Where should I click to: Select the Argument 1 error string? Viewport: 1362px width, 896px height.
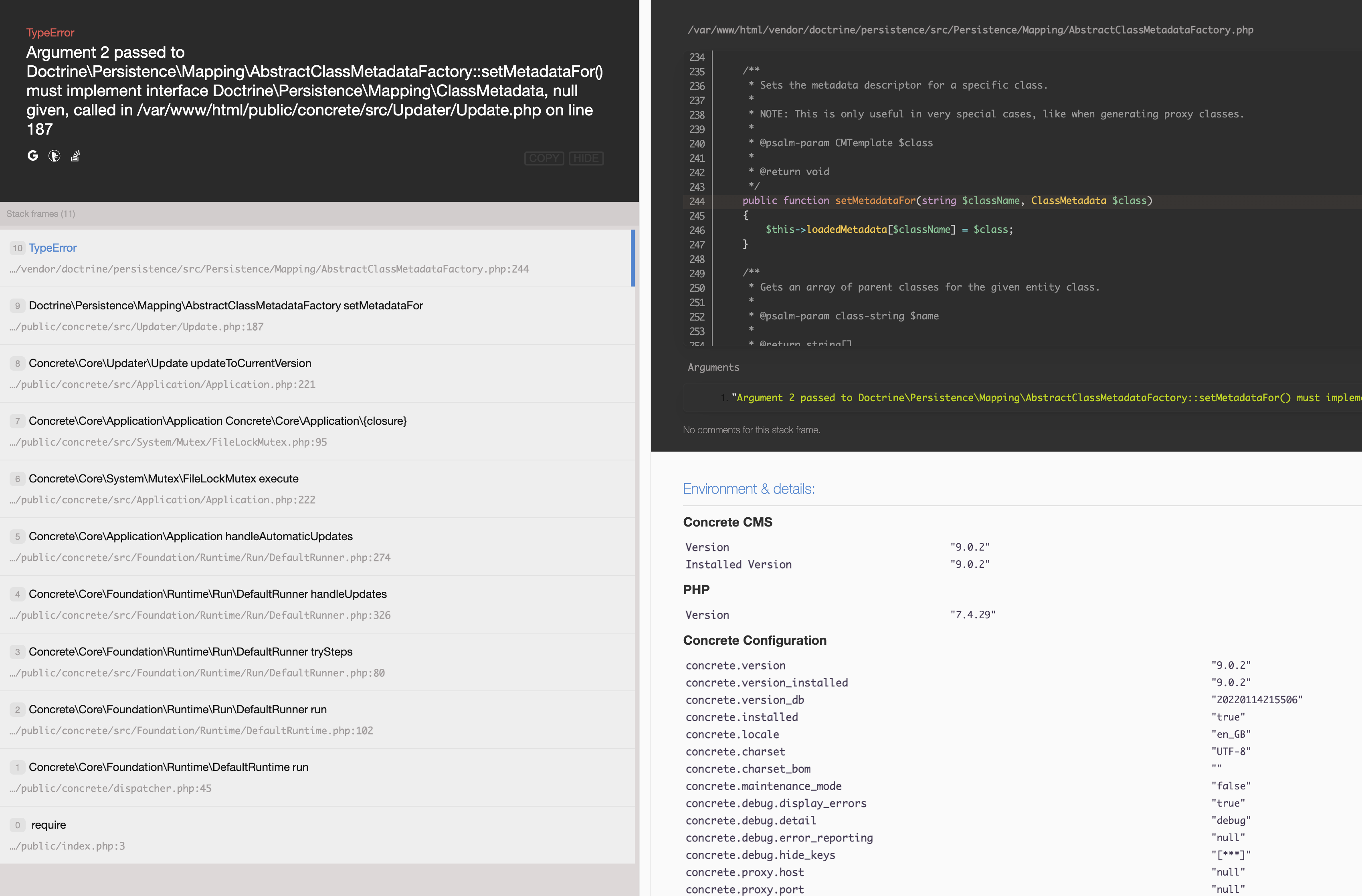click(1030, 397)
